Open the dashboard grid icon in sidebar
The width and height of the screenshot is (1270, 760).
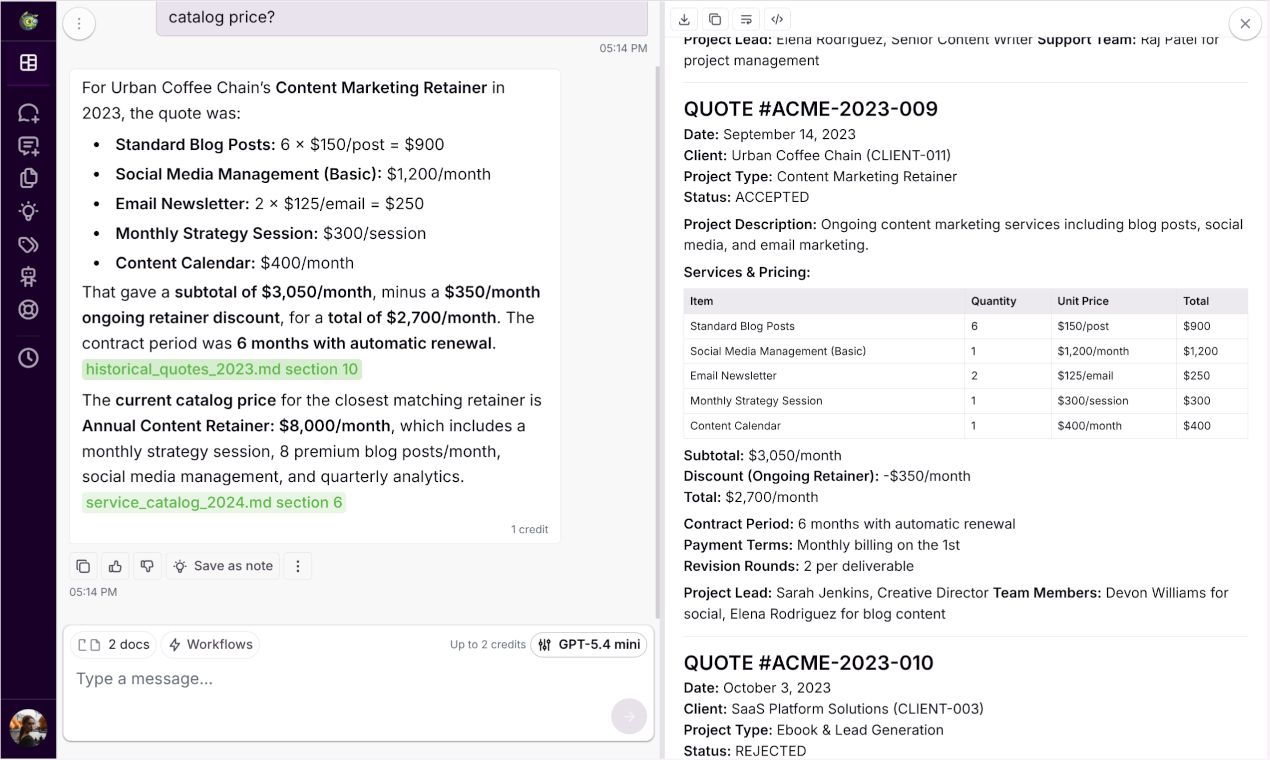click(28, 63)
